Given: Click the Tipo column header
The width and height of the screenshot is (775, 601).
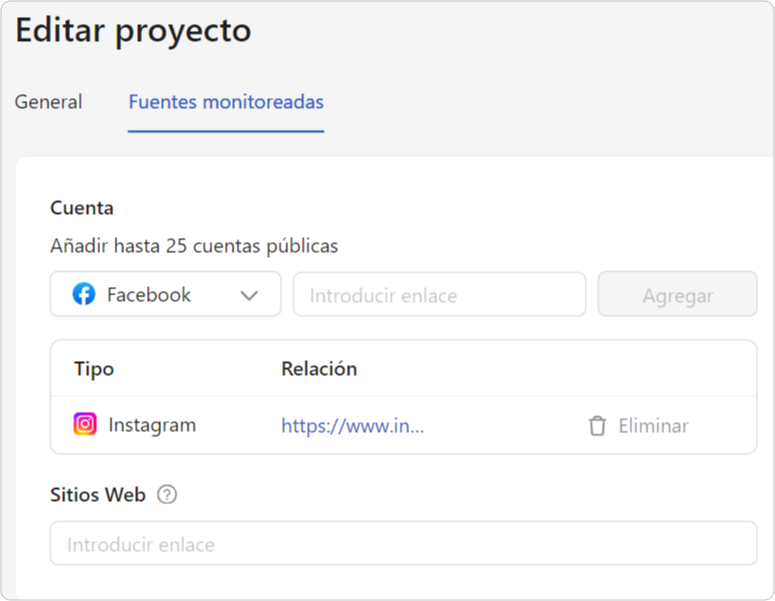Looking at the screenshot, I should (x=94, y=369).
